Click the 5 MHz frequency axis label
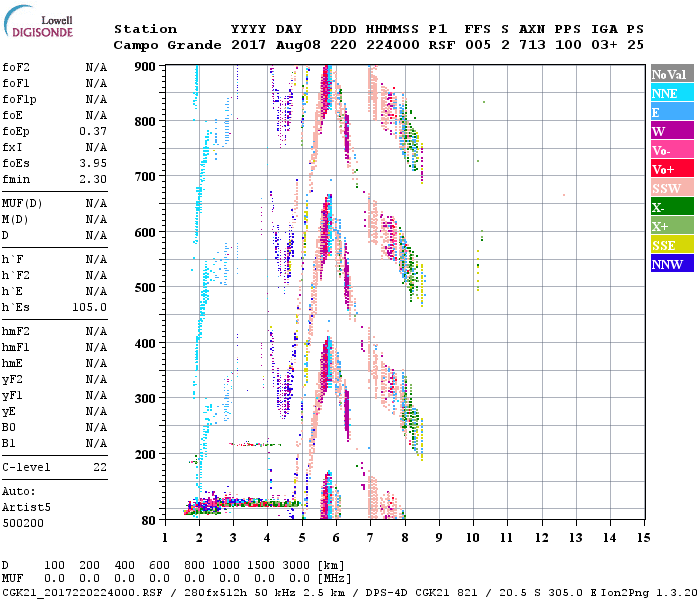The width and height of the screenshot is (700, 600). tap(302, 538)
